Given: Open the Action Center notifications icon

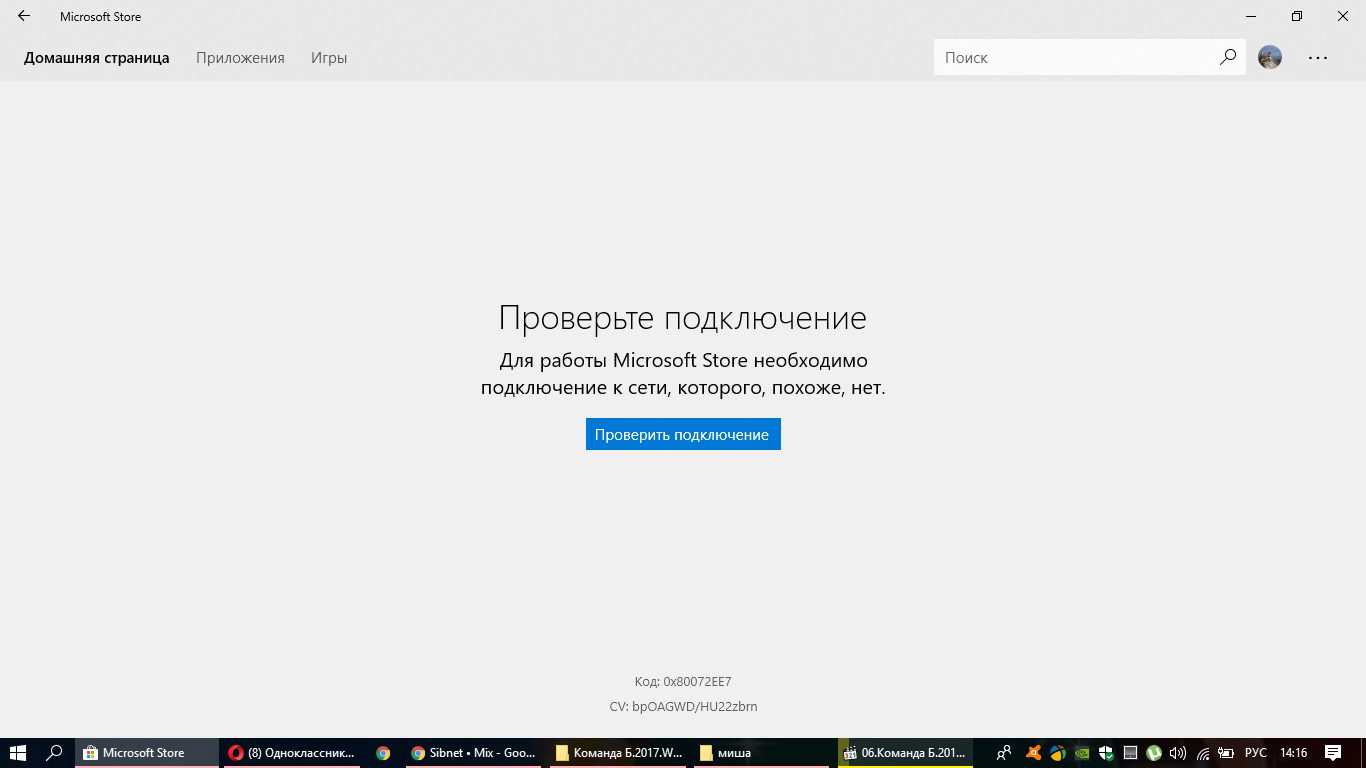Looking at the screenshot, I should tap(1333, 752).
